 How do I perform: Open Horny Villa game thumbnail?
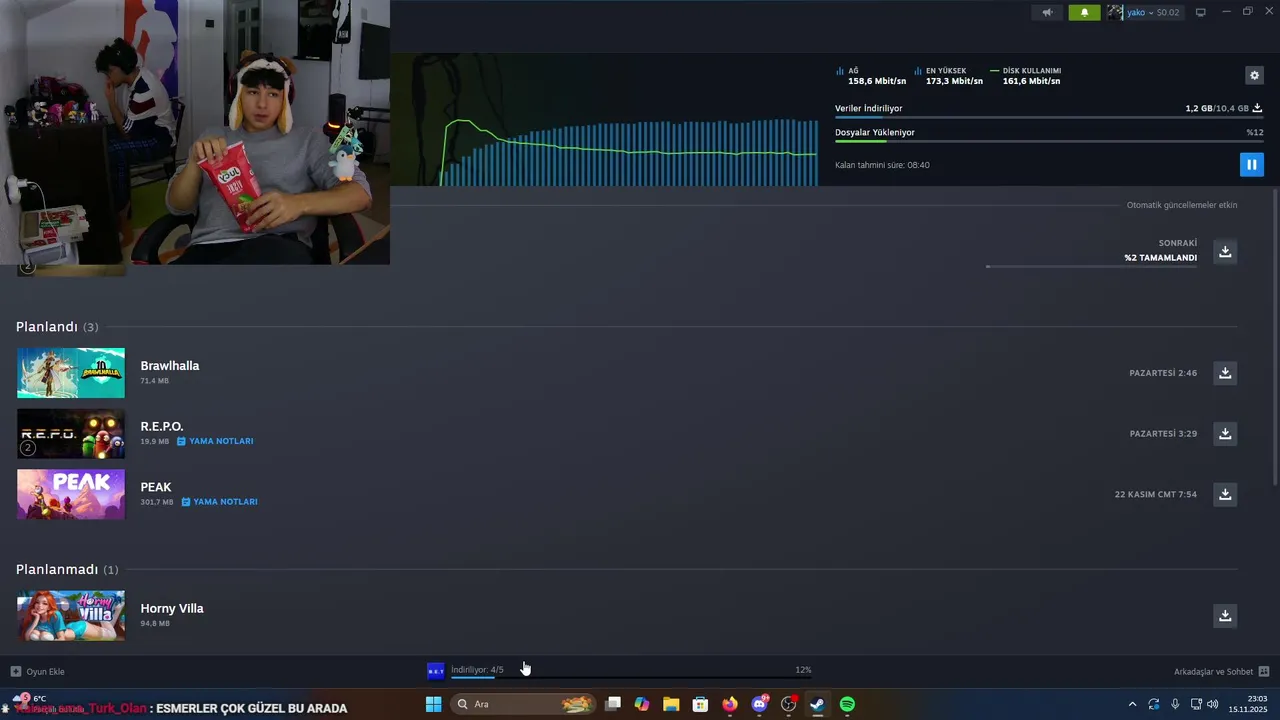pyautogui.click(x=71, y=615)
